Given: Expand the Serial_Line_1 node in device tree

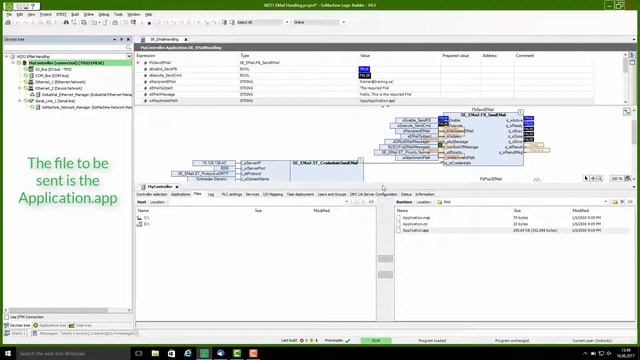Looking at the screenshot, I should pos(20,101).
